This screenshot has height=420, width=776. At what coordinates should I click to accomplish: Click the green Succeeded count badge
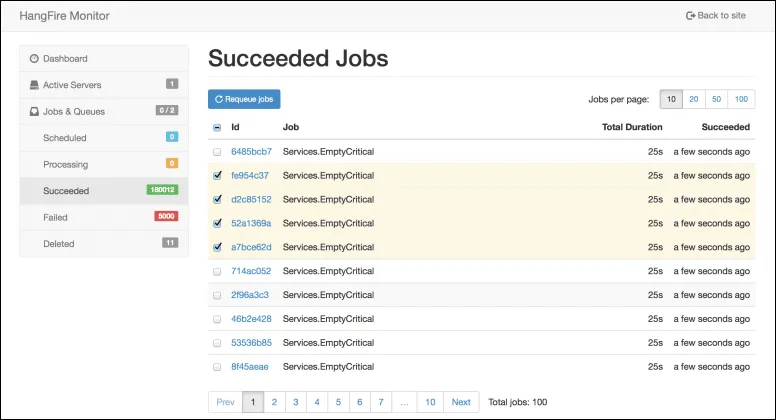coord(161,190)
